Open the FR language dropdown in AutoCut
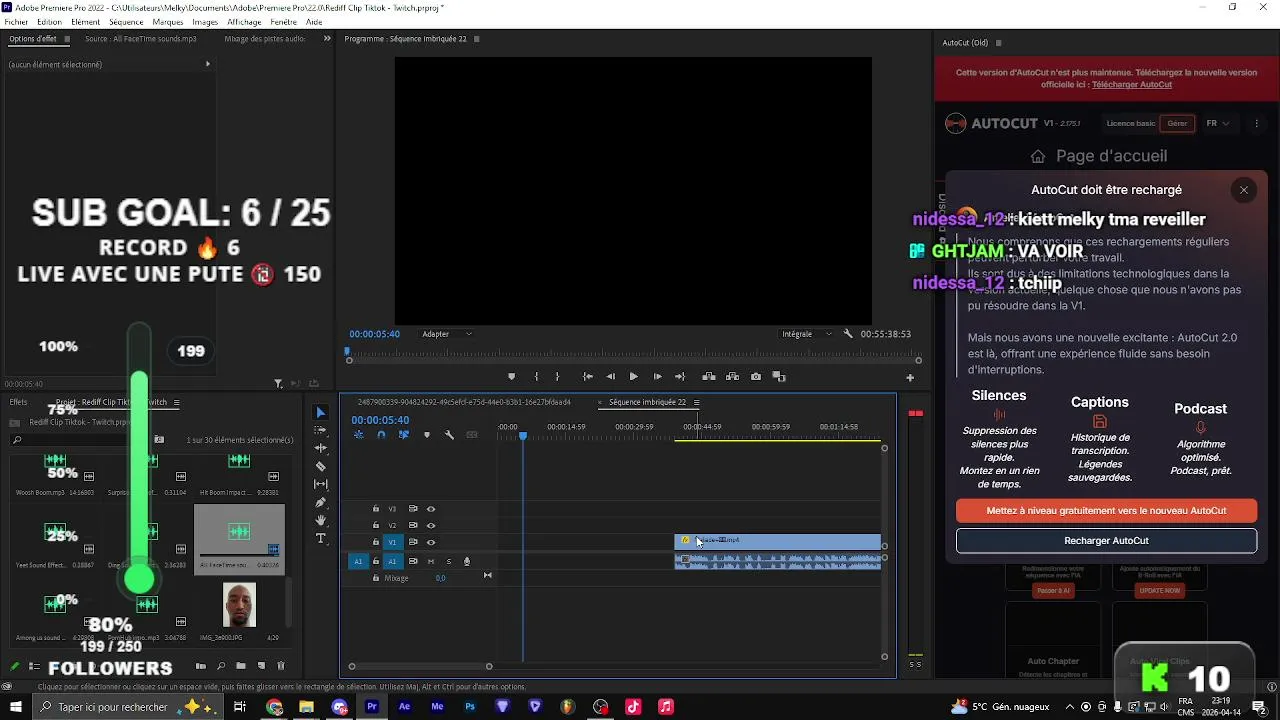 pos(1218,124)
